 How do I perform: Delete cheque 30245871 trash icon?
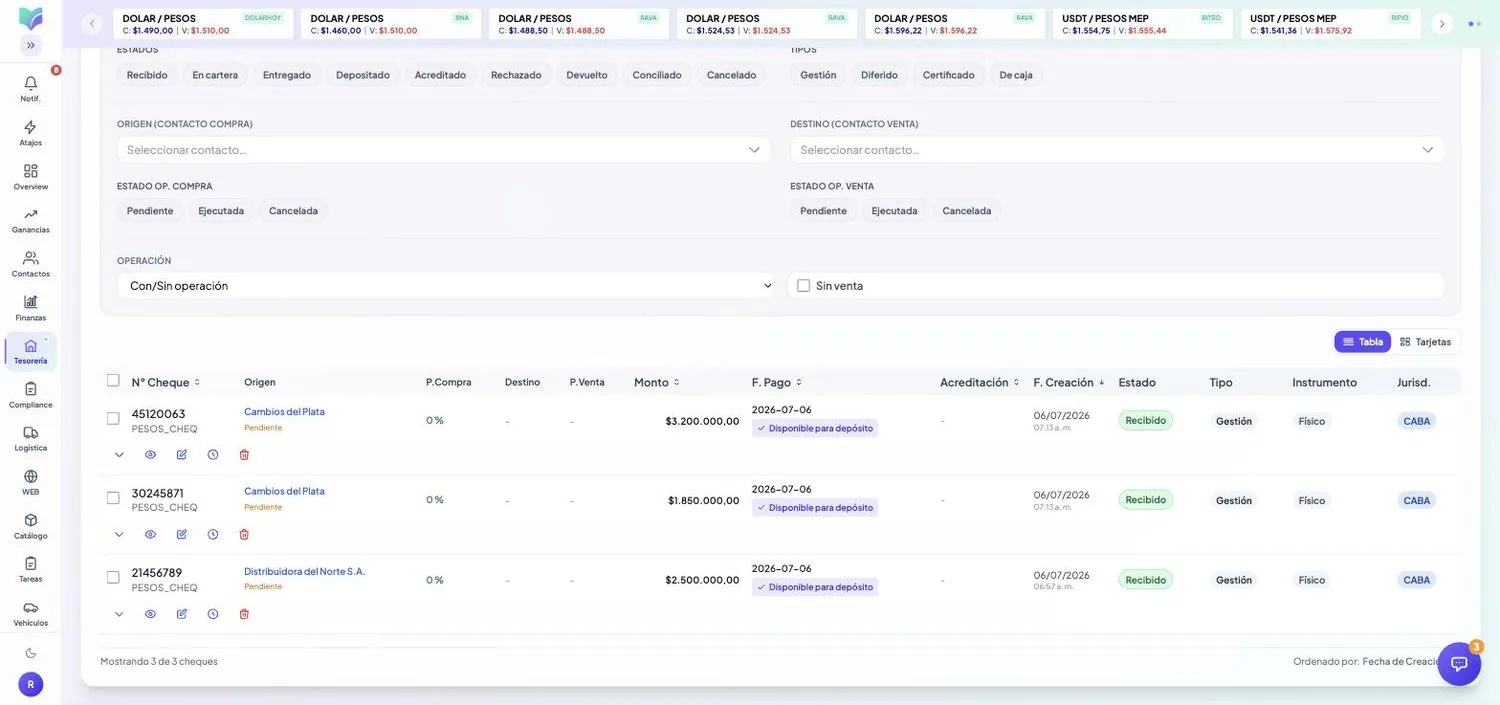(244, 534)
